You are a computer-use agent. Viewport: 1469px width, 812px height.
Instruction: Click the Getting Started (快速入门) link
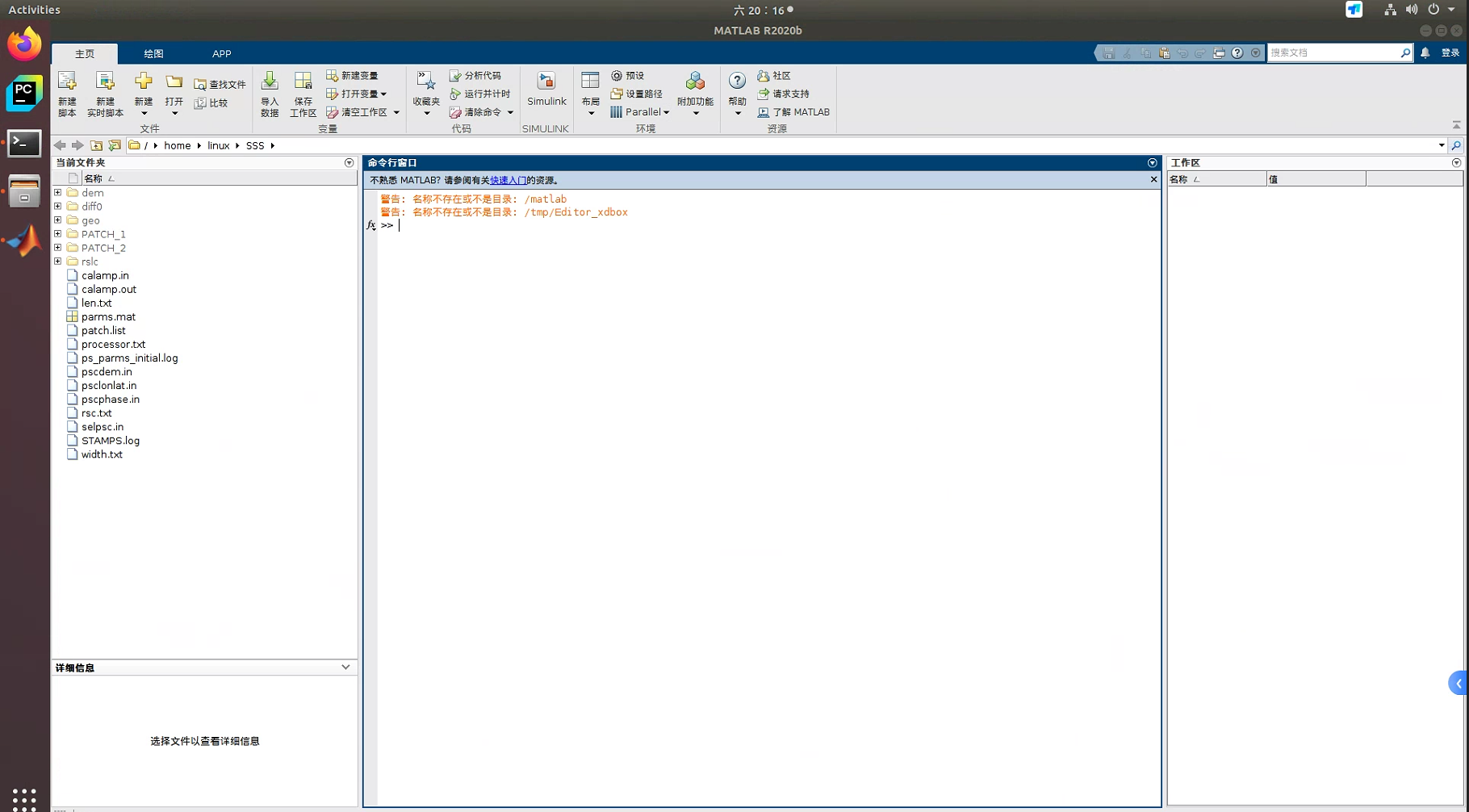pos(508,180)
